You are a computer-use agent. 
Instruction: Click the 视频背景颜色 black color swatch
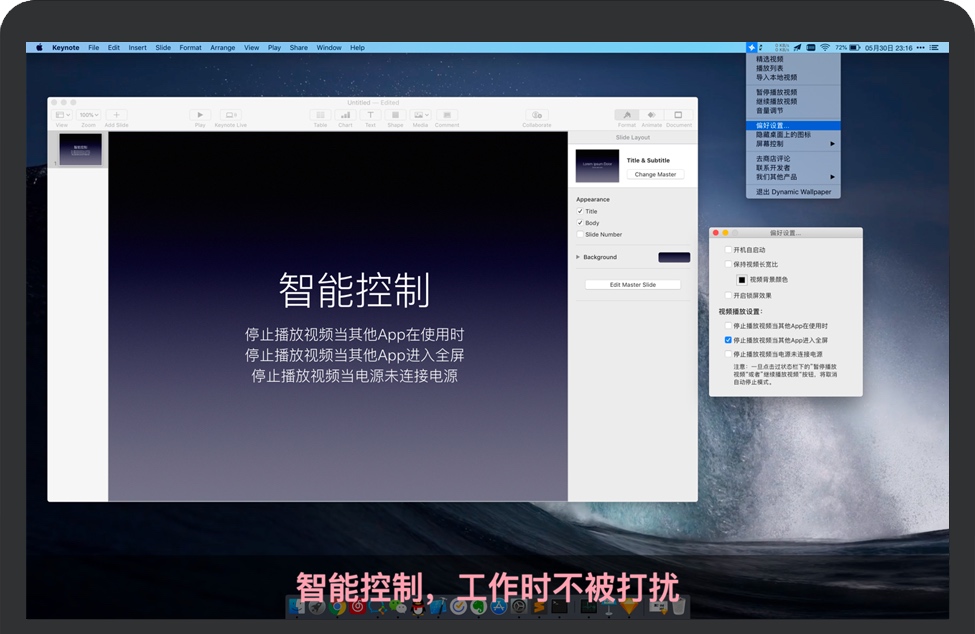tap(742, 279)
